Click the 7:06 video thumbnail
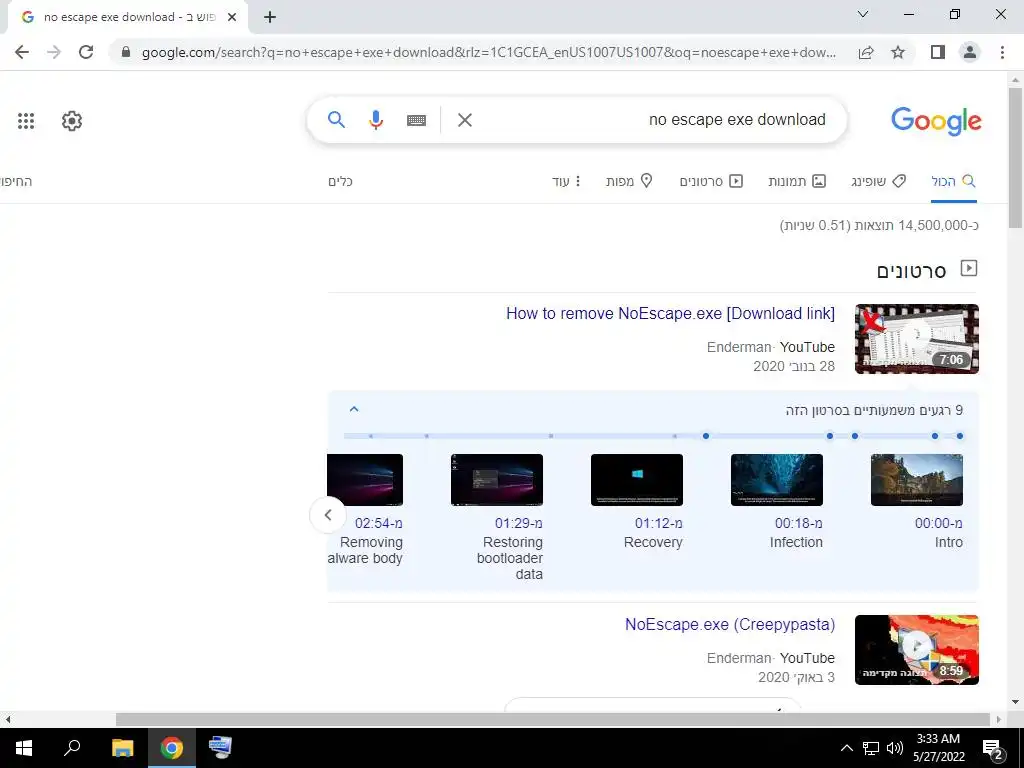 [x=916, y=339]
